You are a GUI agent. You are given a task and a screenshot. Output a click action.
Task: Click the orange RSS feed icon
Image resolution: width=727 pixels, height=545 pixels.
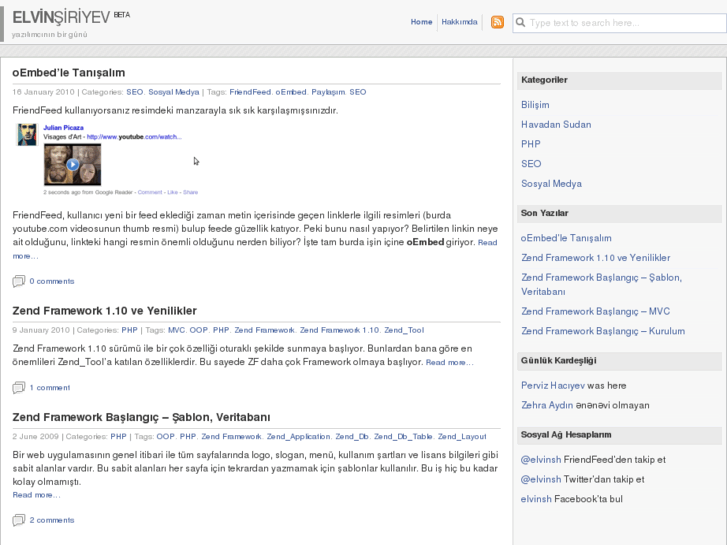497,22
